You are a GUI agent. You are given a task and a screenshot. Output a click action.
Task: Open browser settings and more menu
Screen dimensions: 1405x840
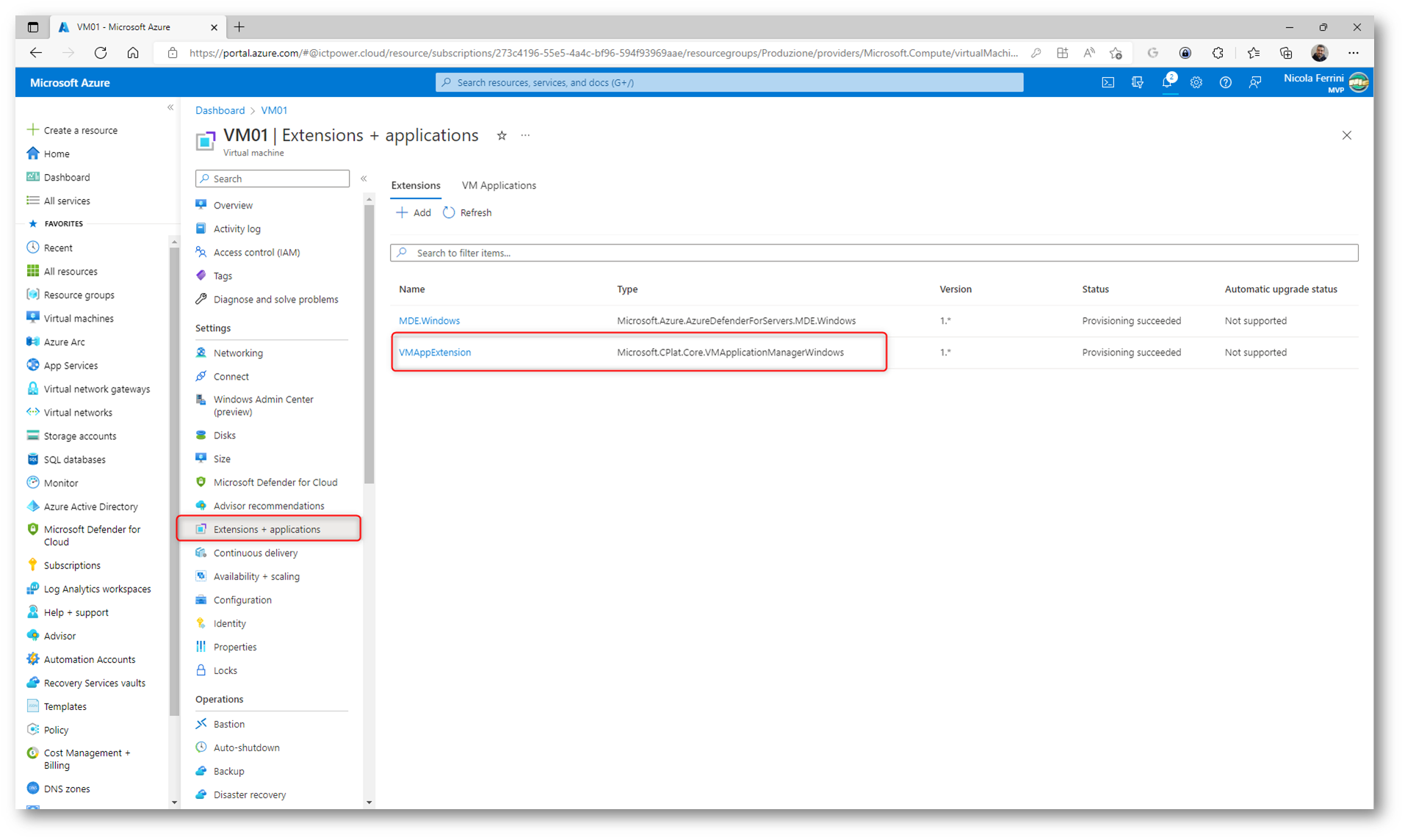[1354, 53]
